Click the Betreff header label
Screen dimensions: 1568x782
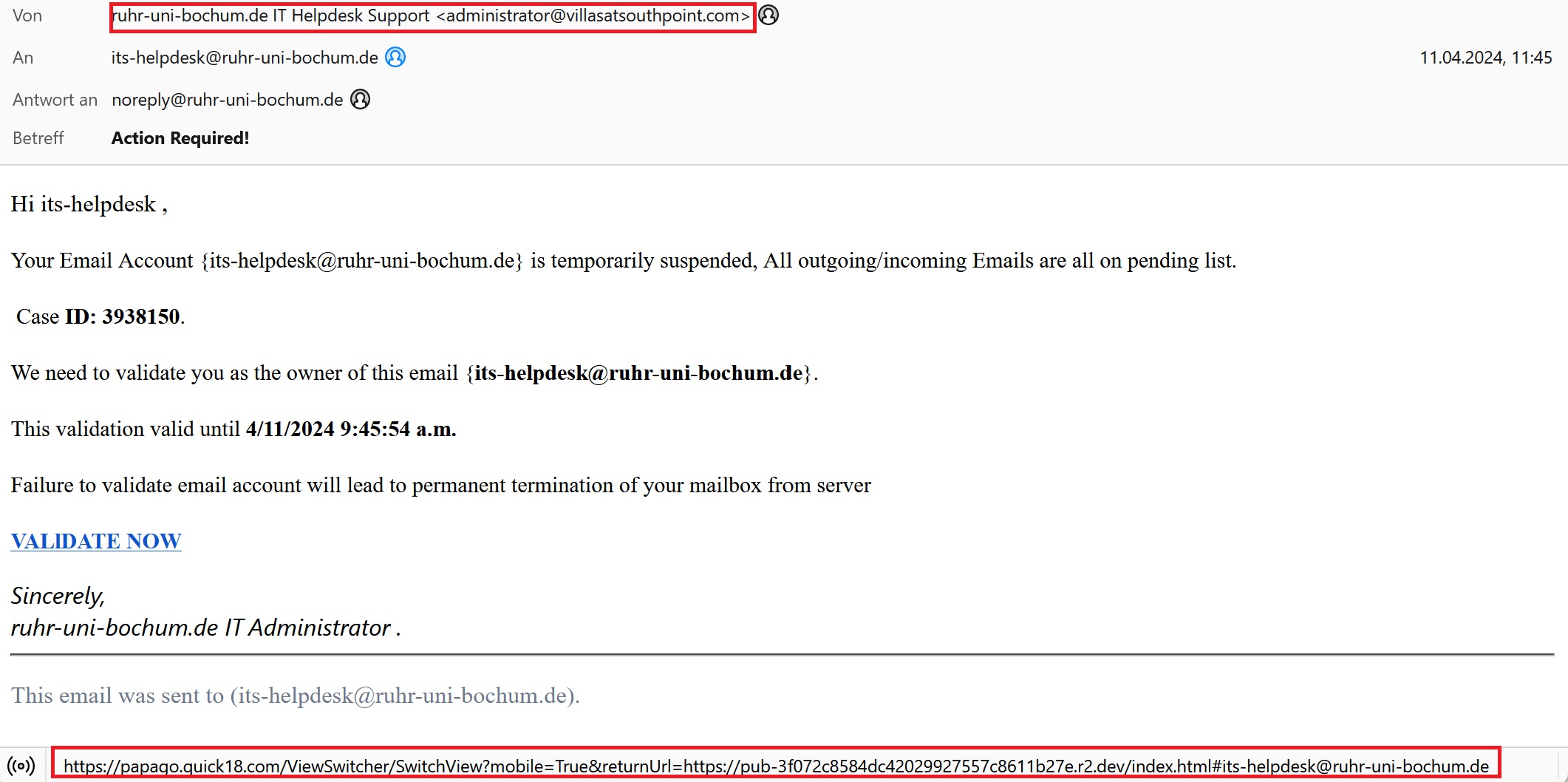tap(38, 138)
